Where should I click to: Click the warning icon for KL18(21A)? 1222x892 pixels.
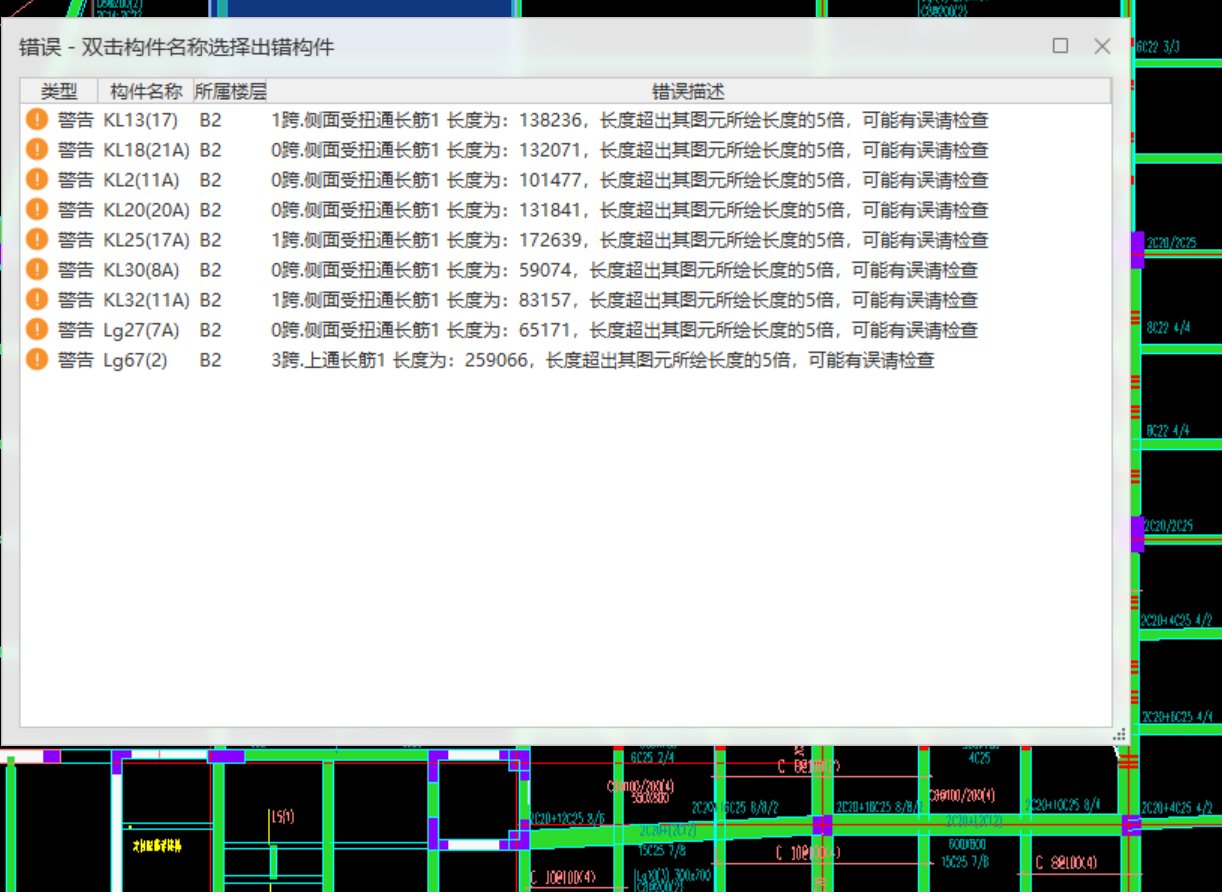point(37,150)
